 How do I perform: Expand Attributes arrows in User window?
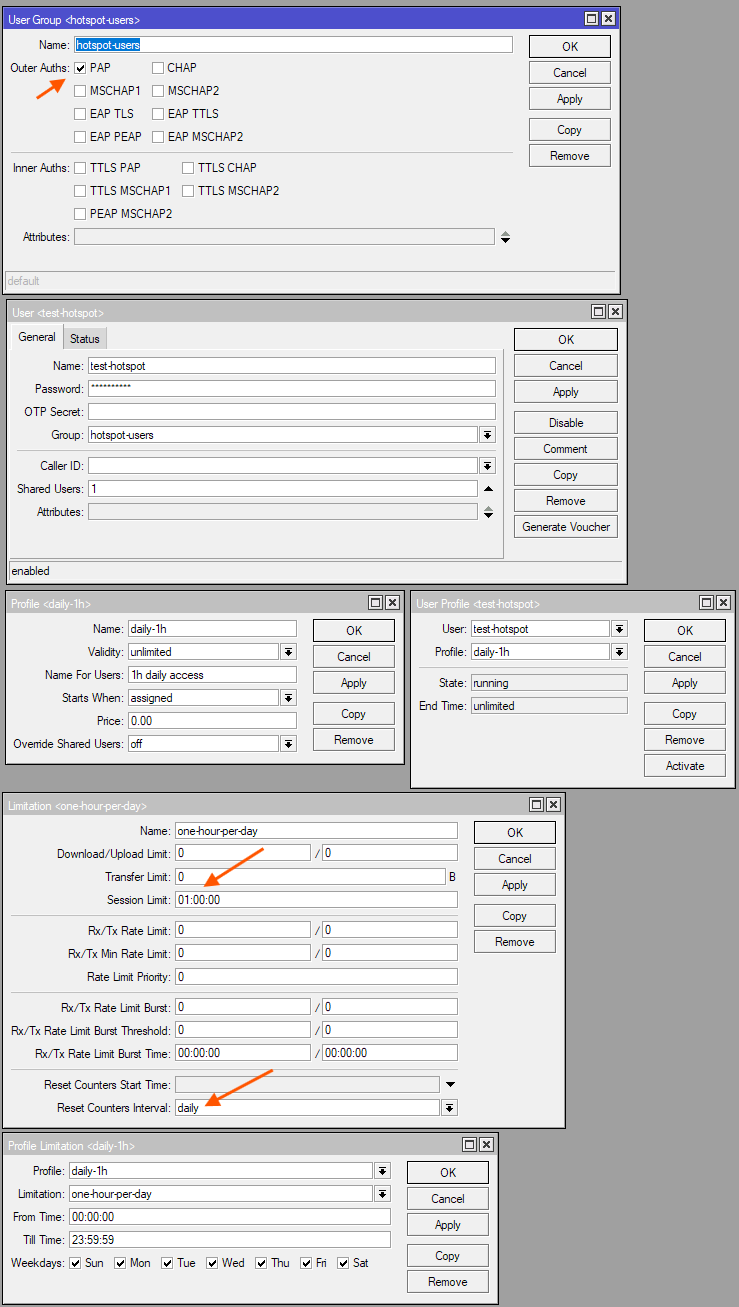(488, 512)
